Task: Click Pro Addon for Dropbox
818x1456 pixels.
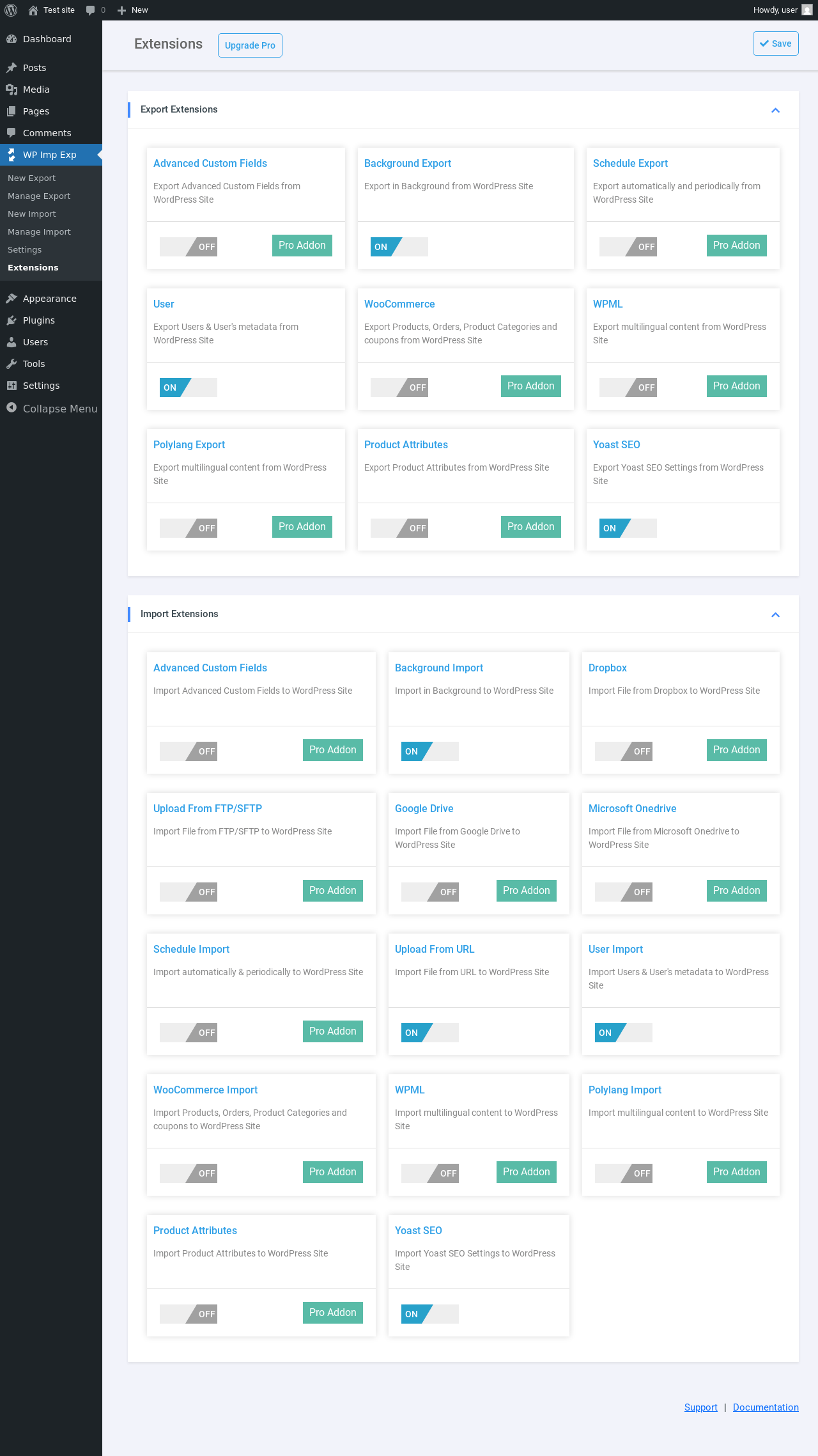Action: click(737, 750)
